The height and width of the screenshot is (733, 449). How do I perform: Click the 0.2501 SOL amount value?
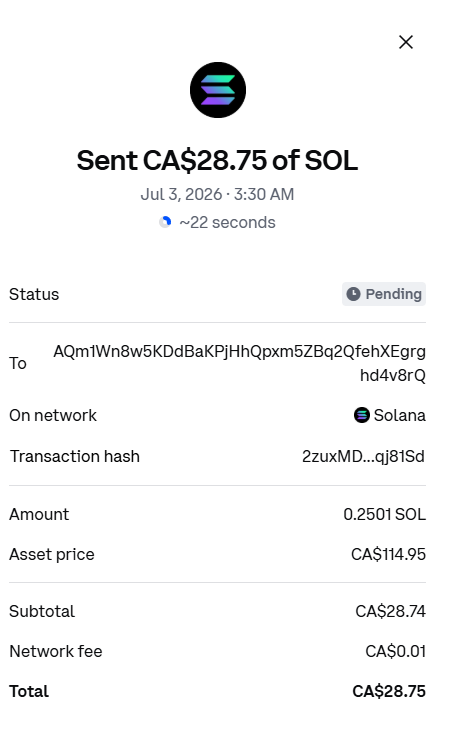[384, 514]
